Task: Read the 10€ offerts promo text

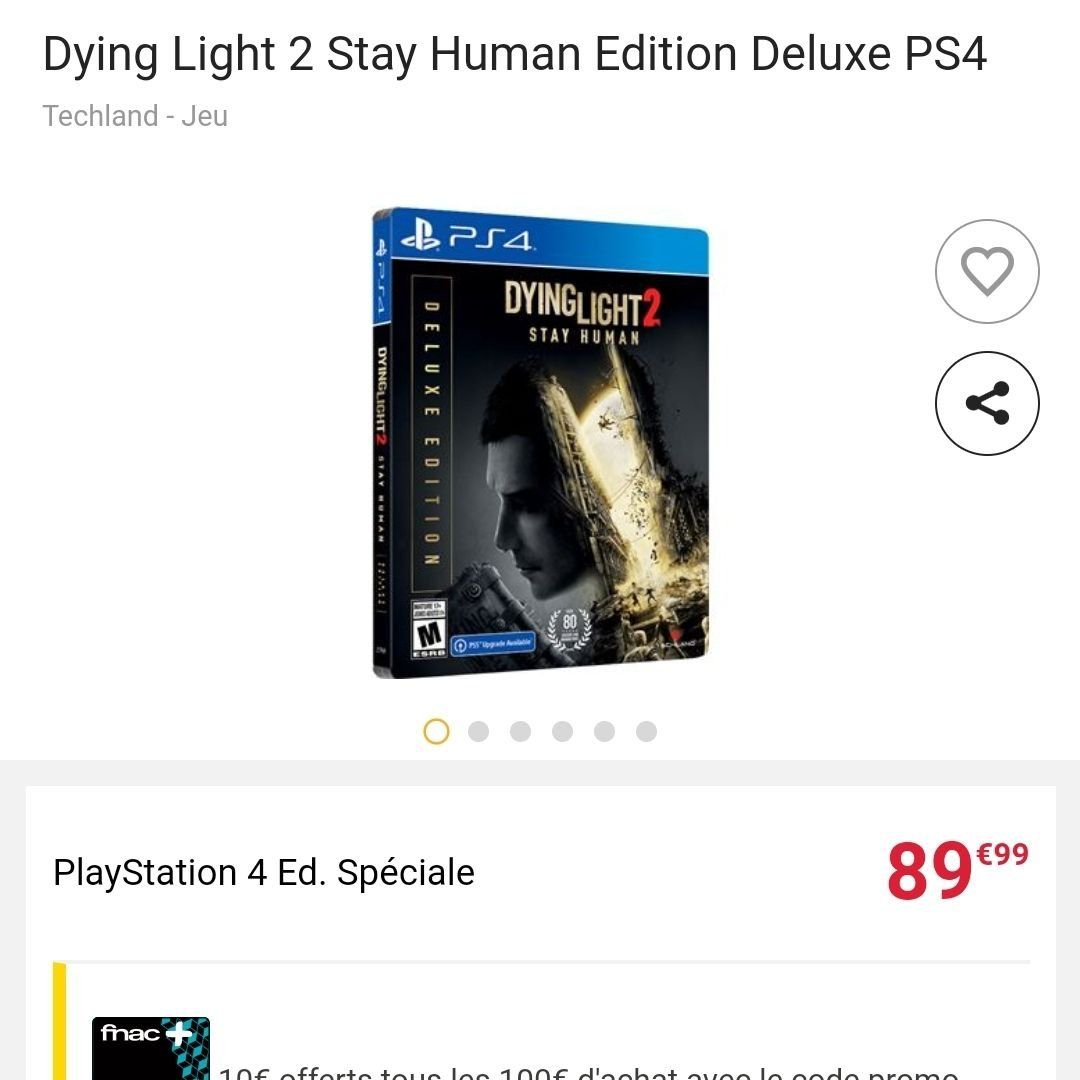Action: tap(588, 1072)
